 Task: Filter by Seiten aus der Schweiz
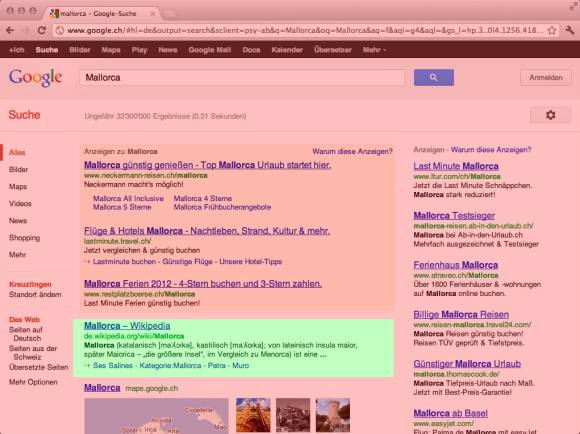click(33, 353)
